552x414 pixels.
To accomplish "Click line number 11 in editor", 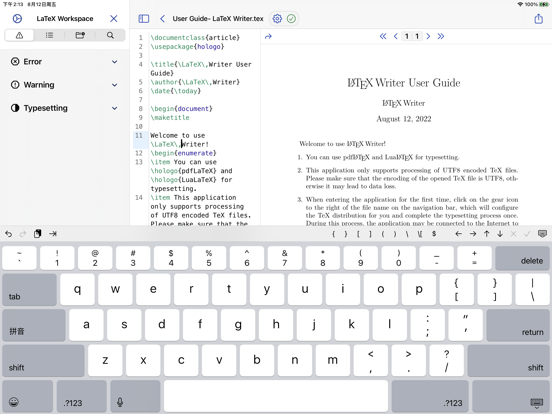I will point(139,136).
